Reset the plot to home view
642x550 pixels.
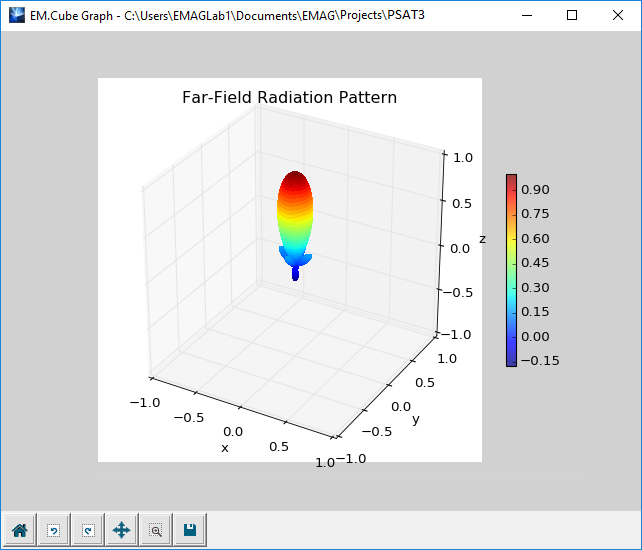19,530
